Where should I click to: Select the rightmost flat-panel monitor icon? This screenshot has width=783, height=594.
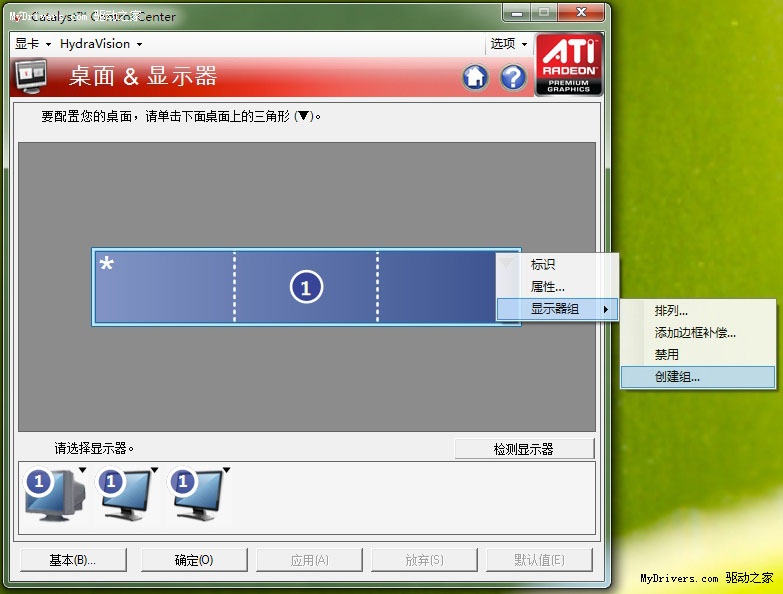click(198, 494)
